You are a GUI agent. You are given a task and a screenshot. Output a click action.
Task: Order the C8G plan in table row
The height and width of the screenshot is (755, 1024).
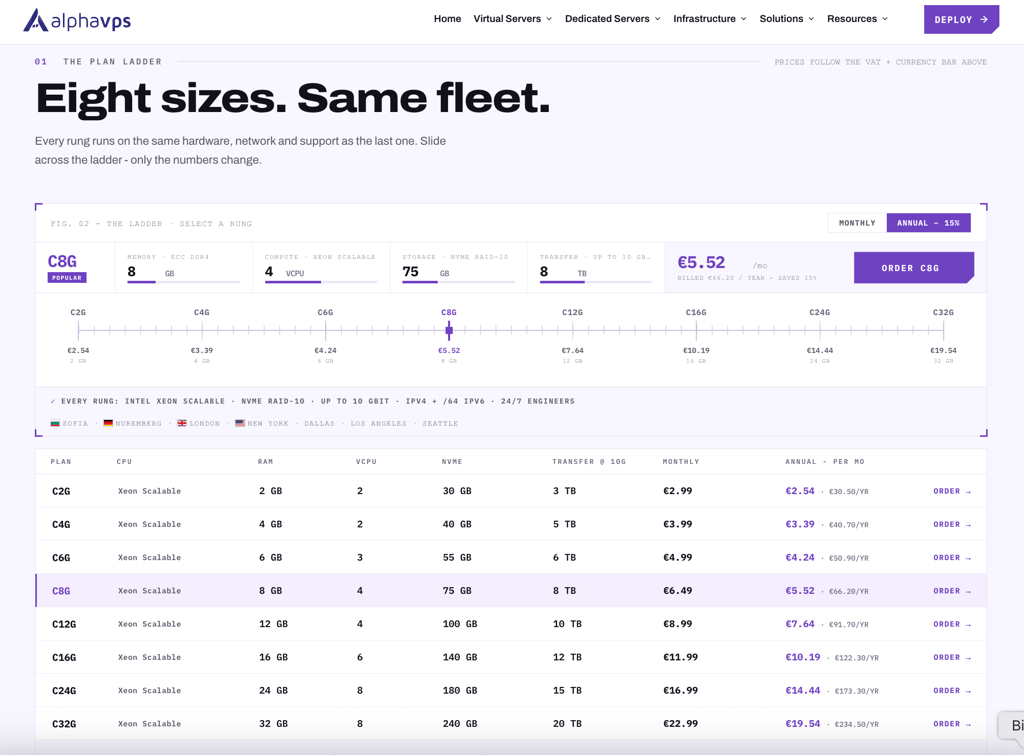pyautogui.click(x=952, y=591)
